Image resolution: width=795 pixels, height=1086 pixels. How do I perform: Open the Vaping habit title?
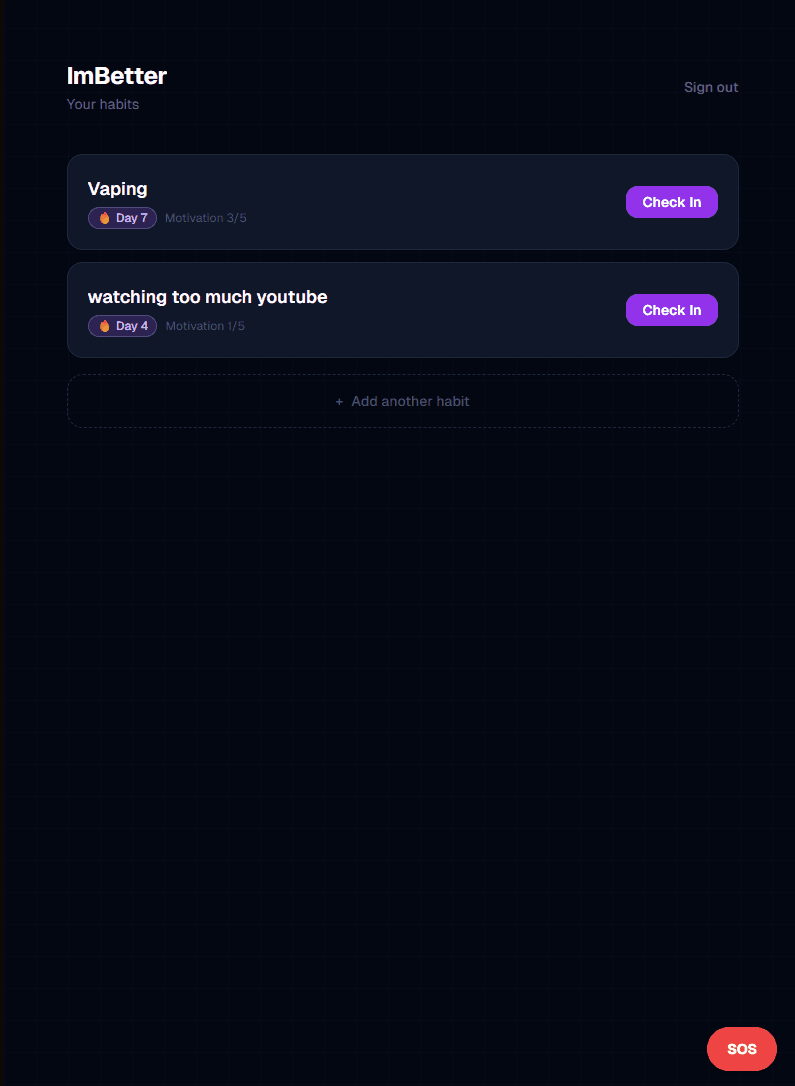(x=117, y=189)
